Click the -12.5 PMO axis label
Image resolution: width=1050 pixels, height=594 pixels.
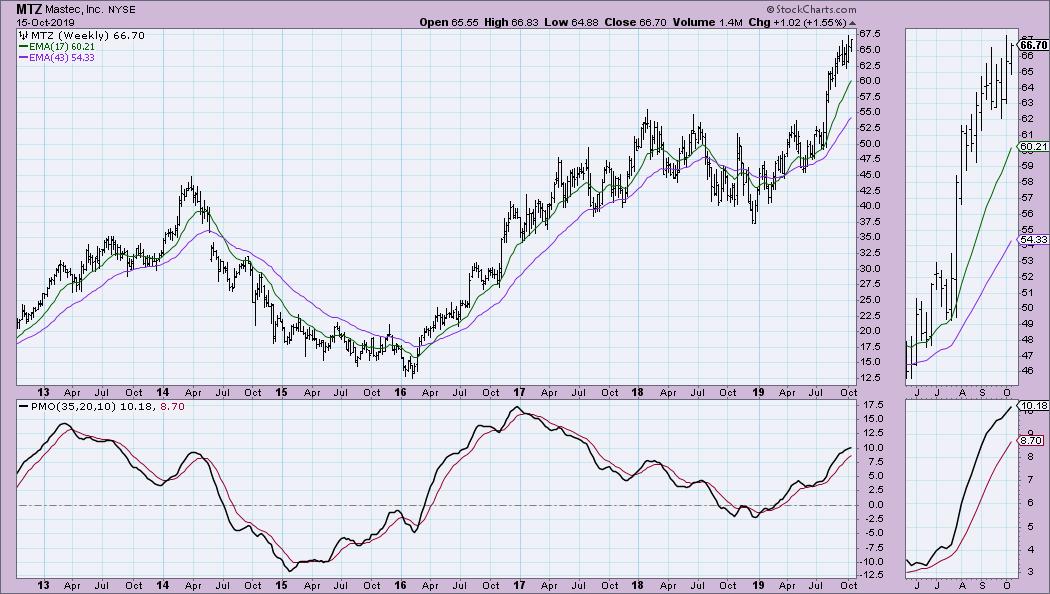coord(869,575)
